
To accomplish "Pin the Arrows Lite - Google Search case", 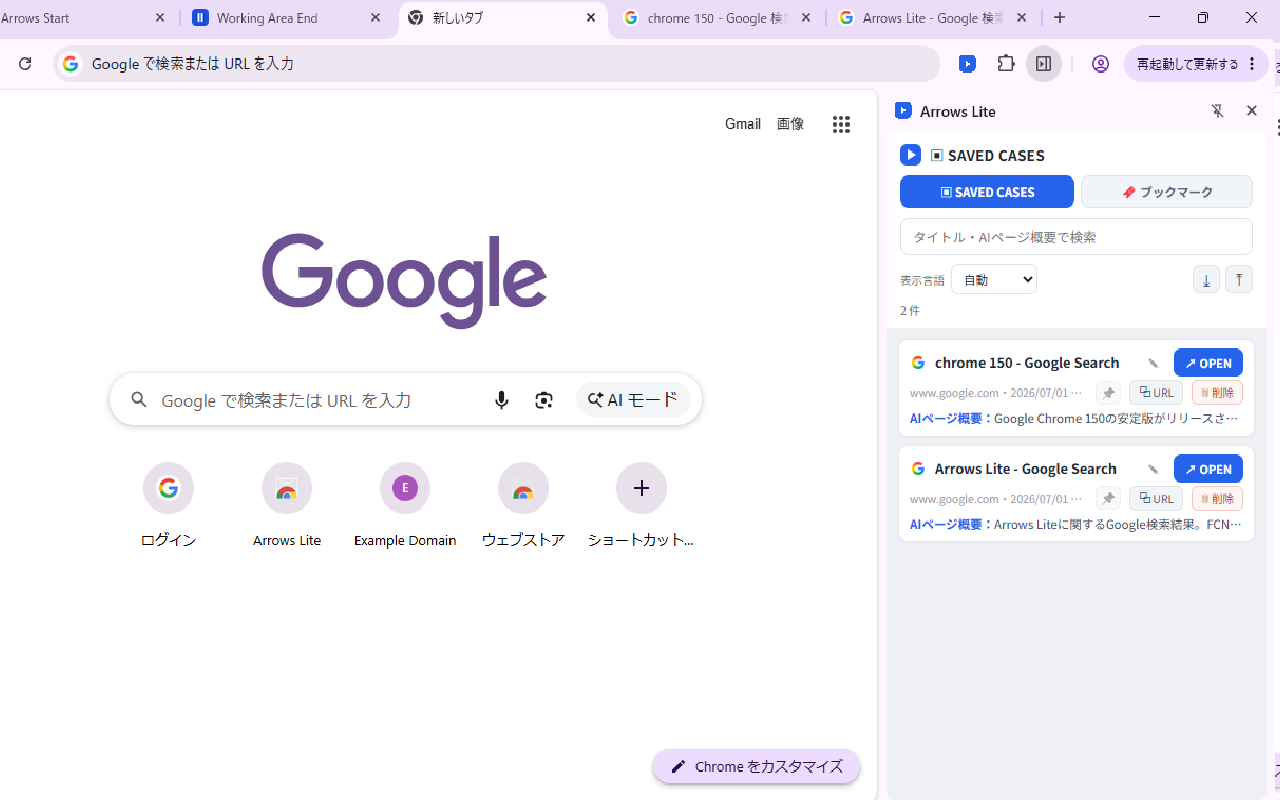I will tap(1108, 499).
